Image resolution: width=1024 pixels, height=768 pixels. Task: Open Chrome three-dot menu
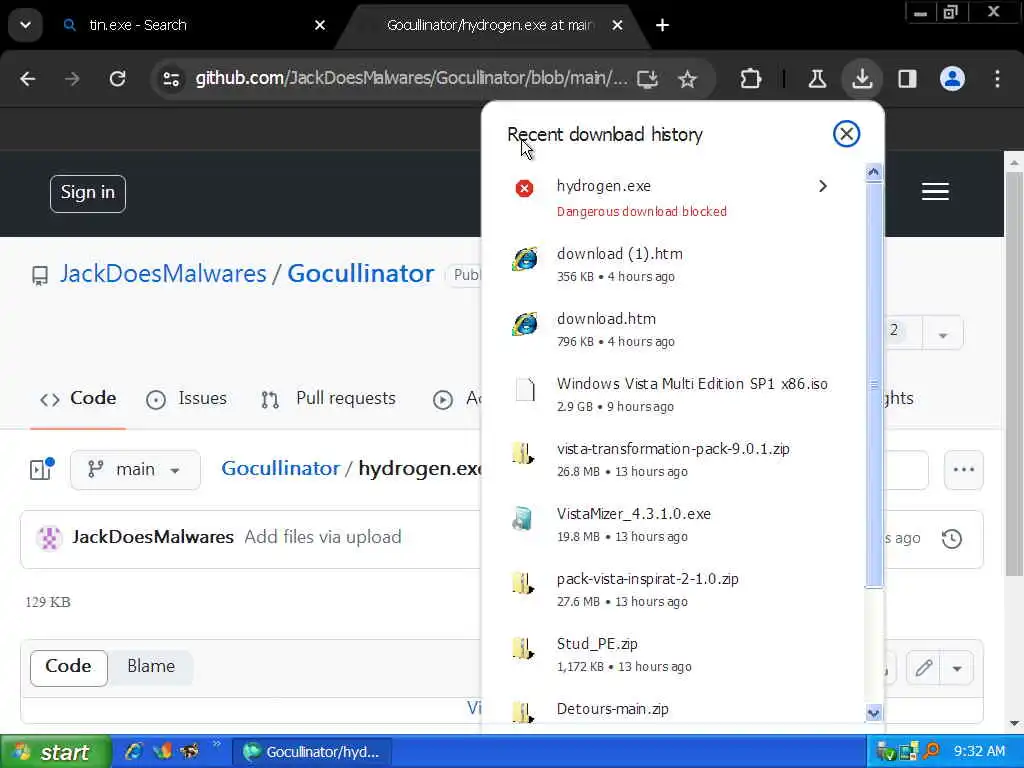(x=997, y=79)
